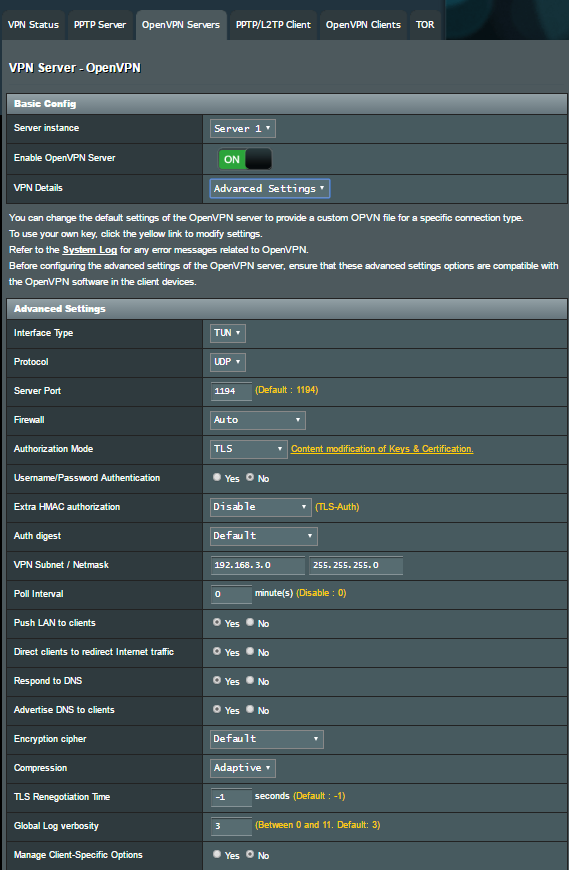
Task: Open the OpenVPN Clients tab
Action: tap(363, 25)
